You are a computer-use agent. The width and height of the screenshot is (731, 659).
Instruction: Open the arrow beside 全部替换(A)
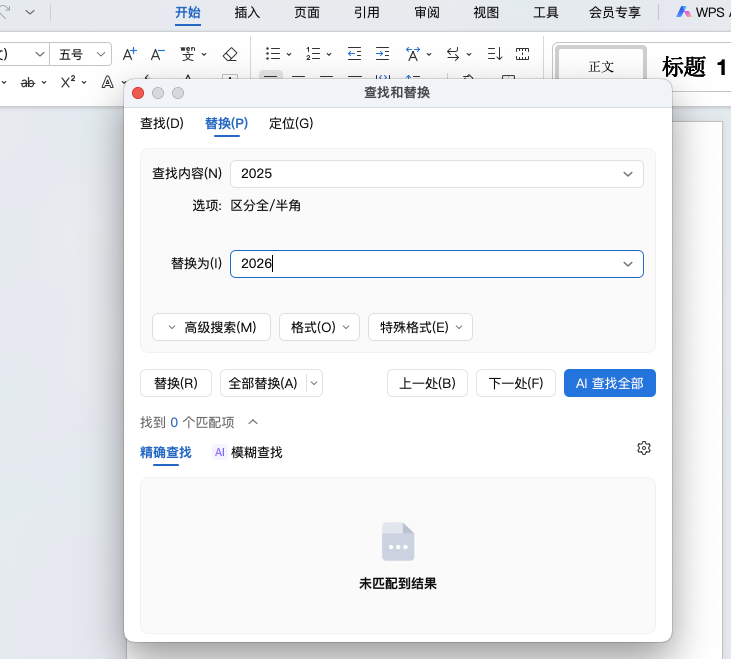pyautogui.click(x=314, y=383)
